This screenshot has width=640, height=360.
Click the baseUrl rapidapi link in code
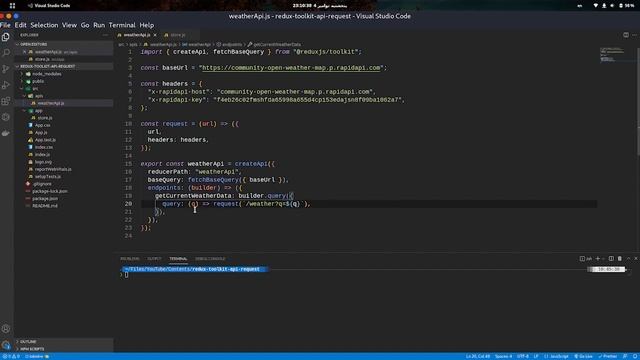(291, 68)
